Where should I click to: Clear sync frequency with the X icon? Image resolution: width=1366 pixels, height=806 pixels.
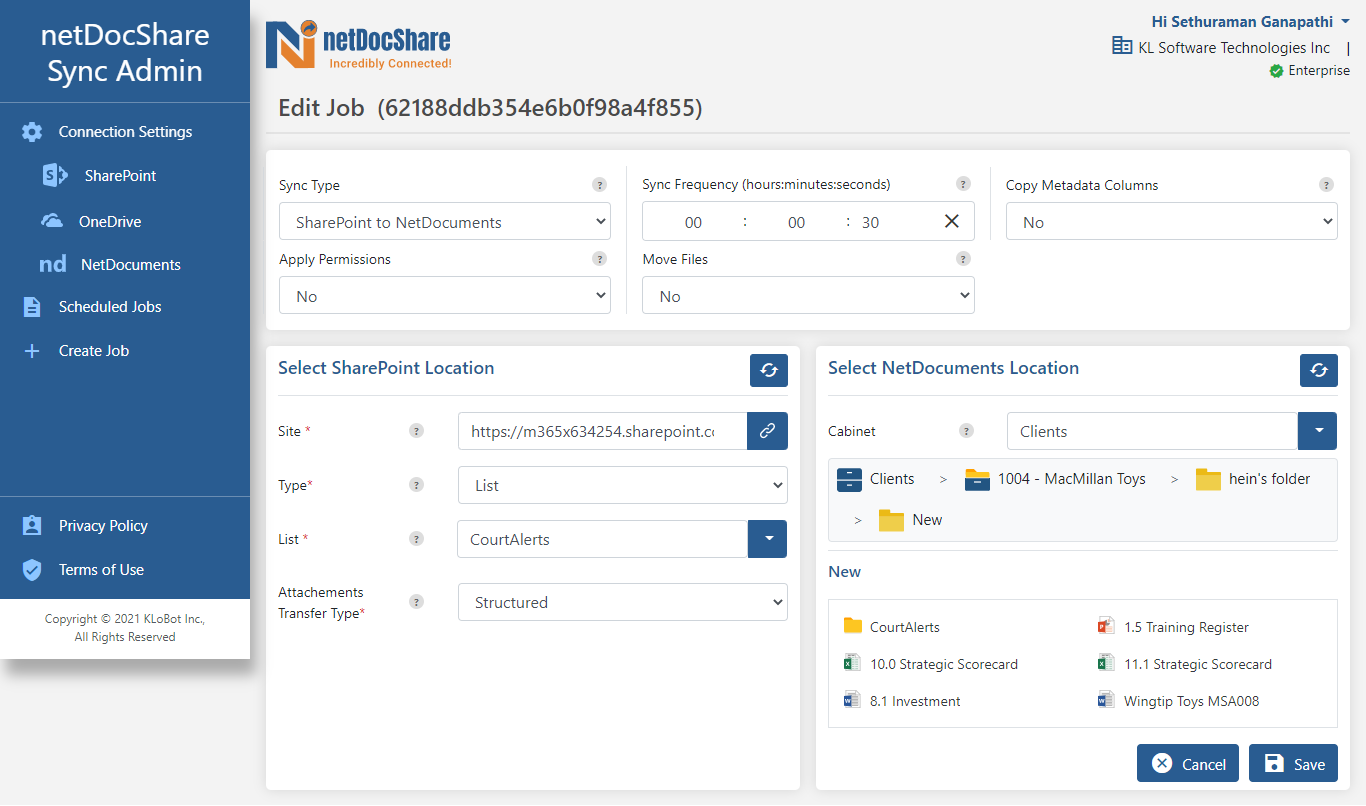[x=952, y=221]
